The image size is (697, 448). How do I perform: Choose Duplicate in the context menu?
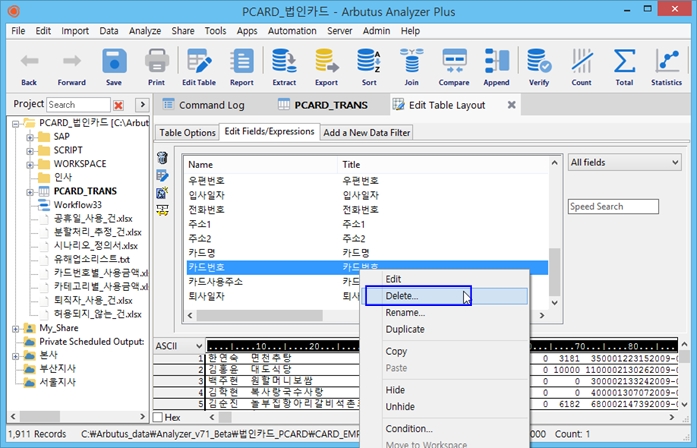[446, 329]
